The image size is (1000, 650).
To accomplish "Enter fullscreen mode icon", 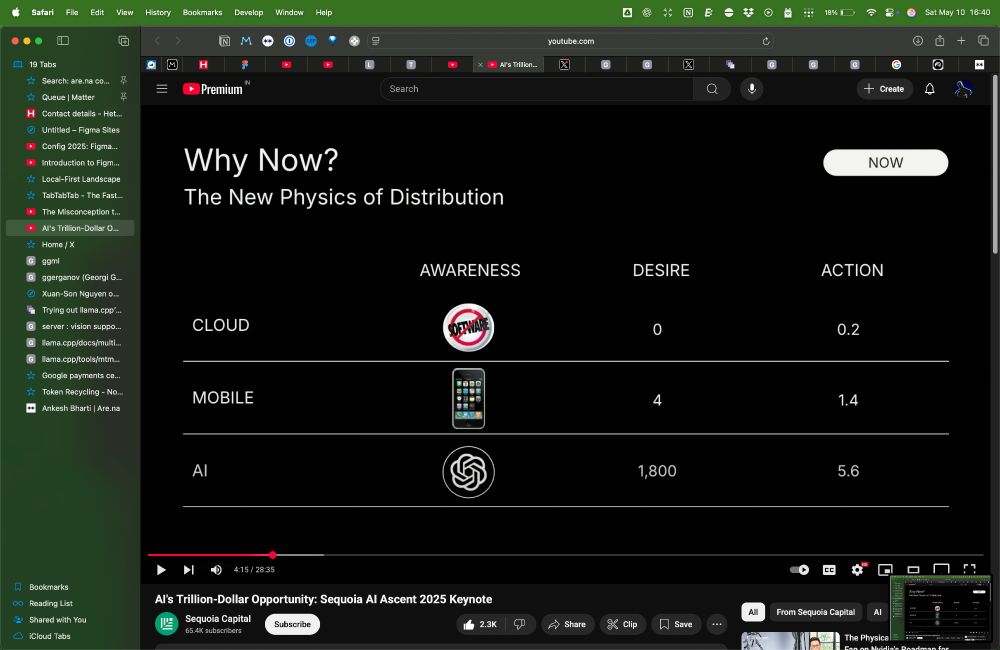I will tap(969, 570).
